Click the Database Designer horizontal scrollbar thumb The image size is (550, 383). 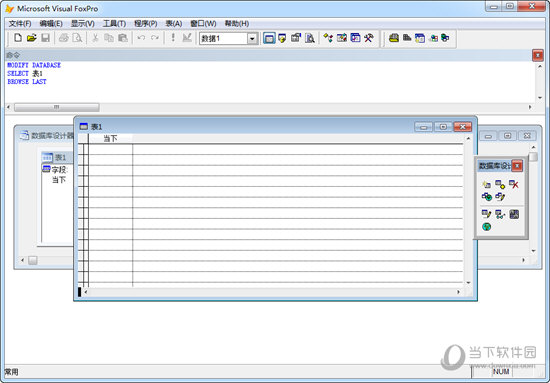33,260
